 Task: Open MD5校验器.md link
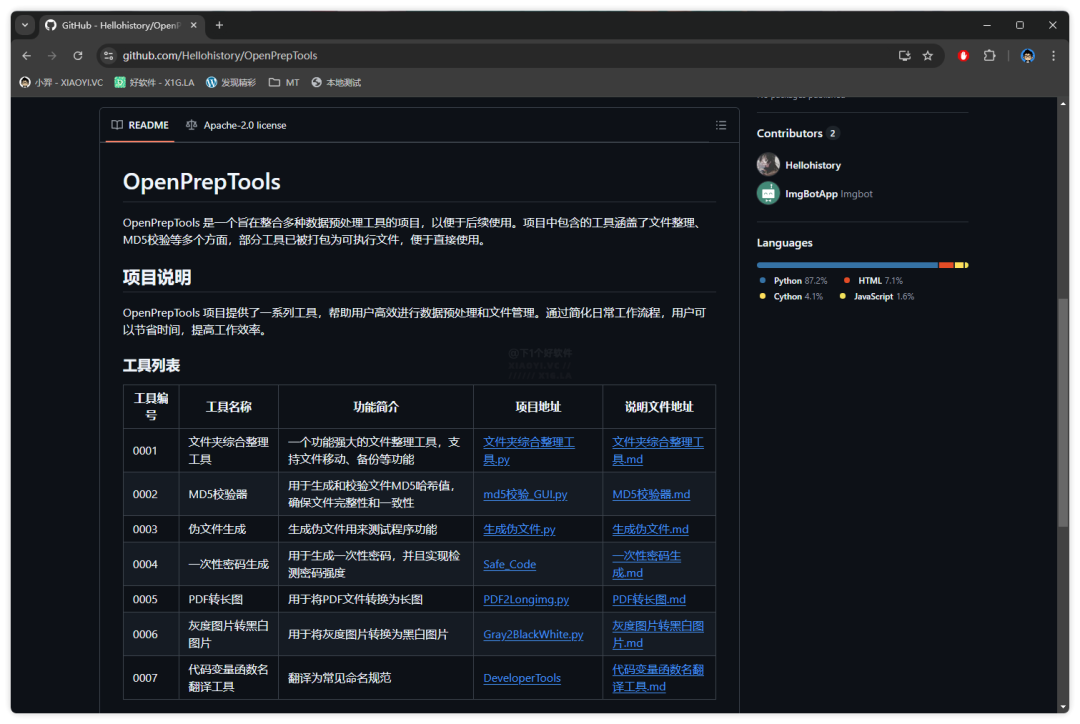(651, 495)
